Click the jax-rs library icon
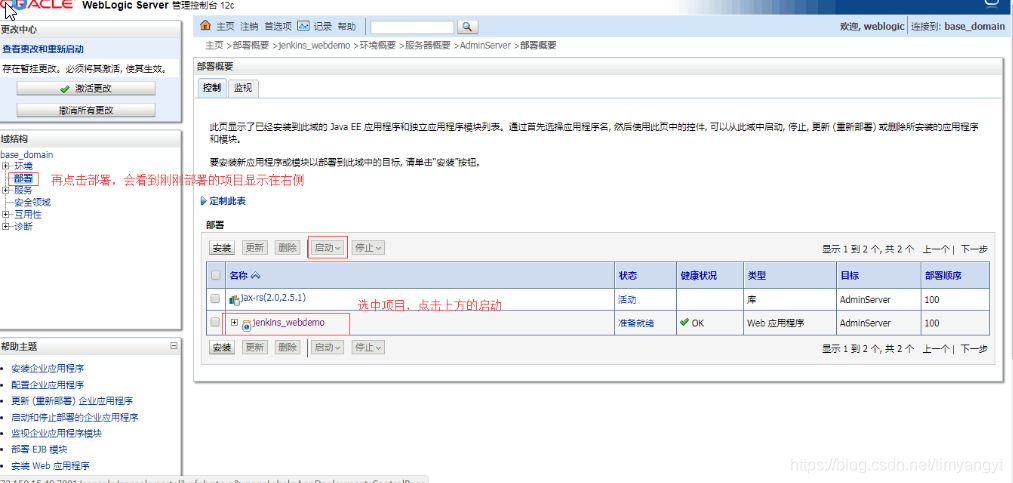This screenshot has width=1013, height=483. point(235,300)
